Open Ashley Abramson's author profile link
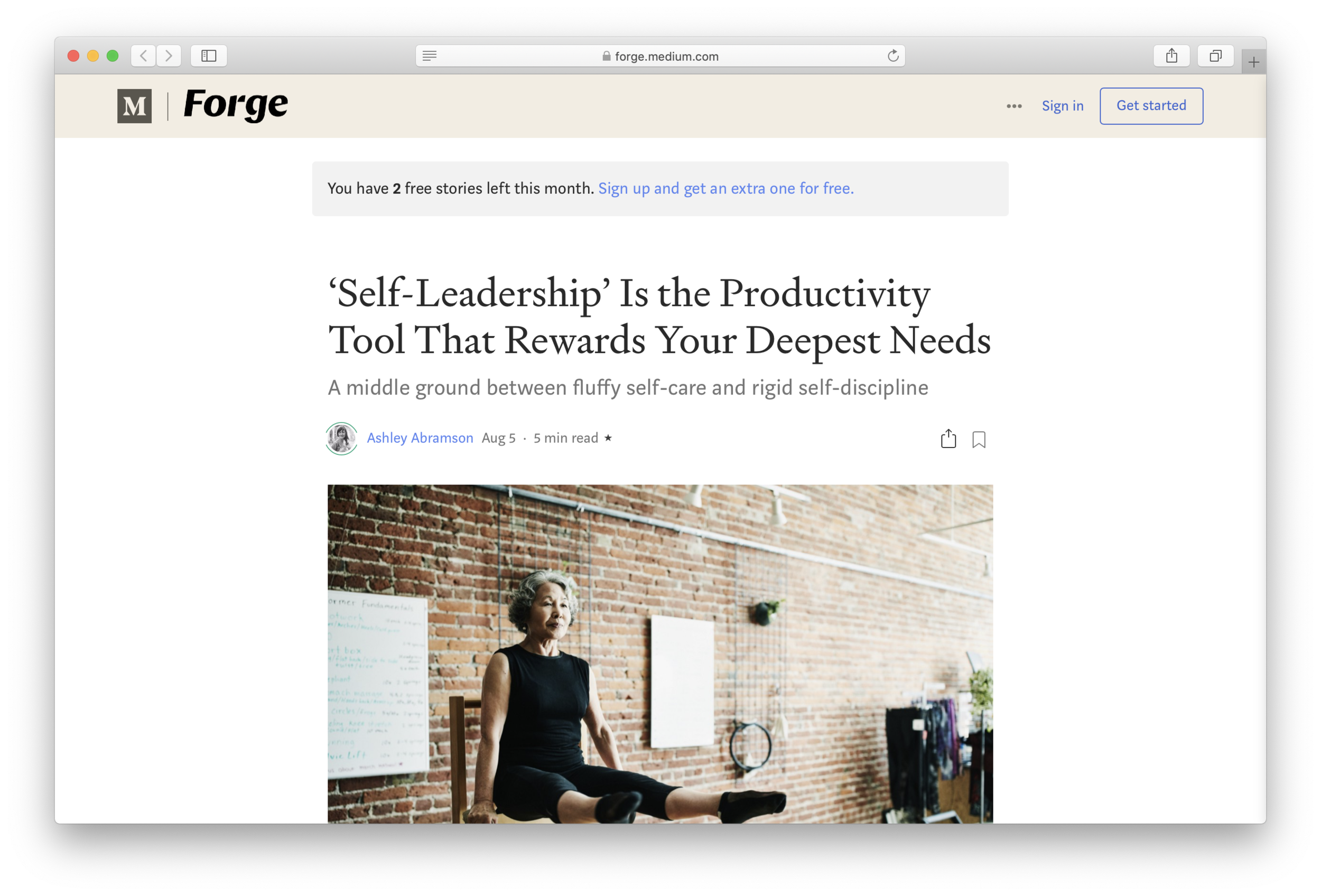 point(420,438)
